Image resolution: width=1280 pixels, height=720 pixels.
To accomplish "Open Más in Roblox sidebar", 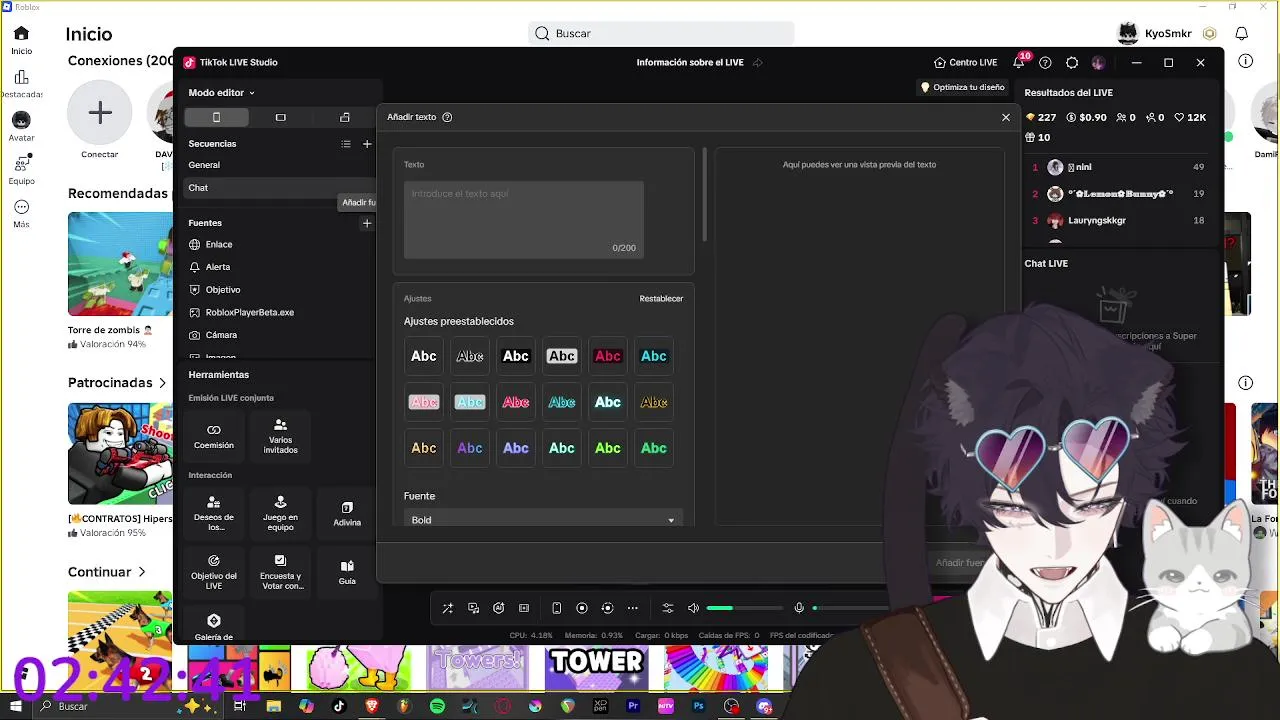I will point(21,214).
